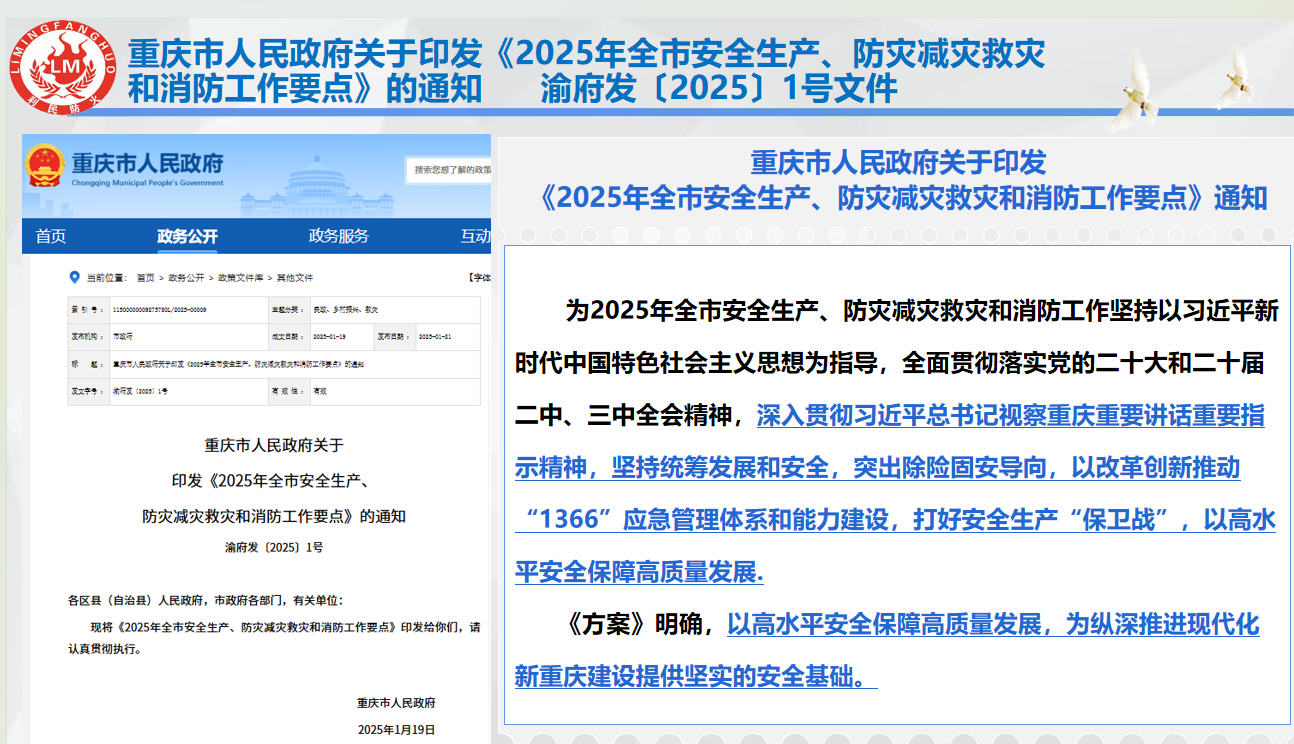Go to 首页 in the breadcrumb path
The height and width of the screenshot is (744, 1294).
tap(146, 278)
